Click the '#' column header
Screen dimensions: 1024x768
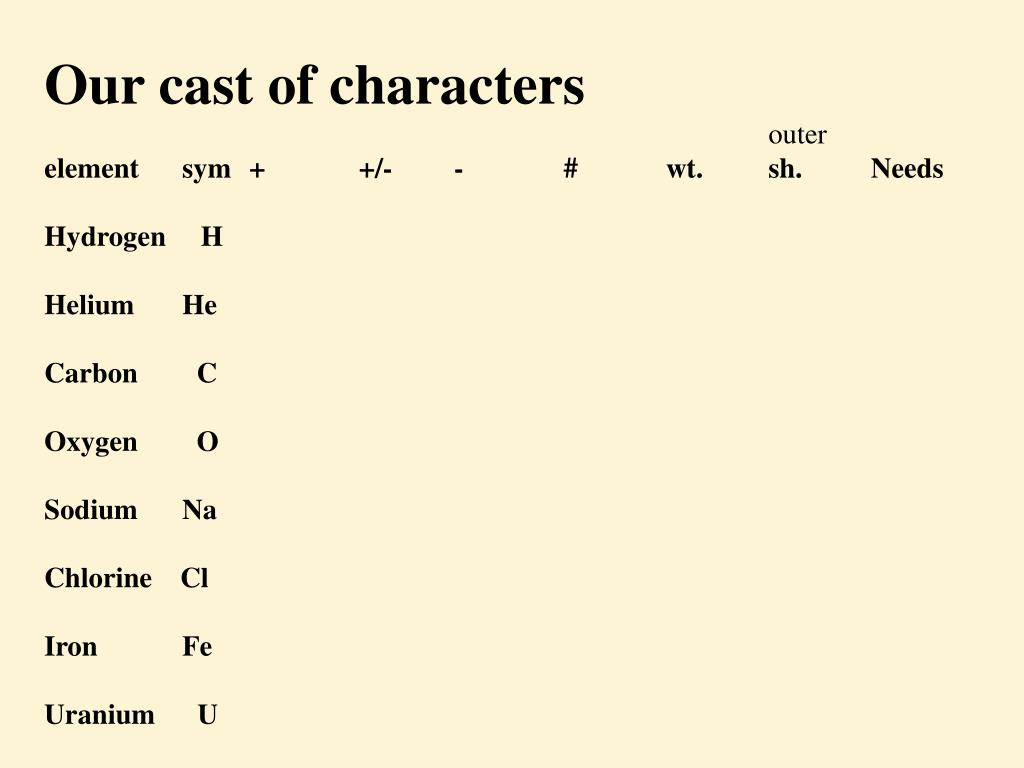click(x=571, y=168)
